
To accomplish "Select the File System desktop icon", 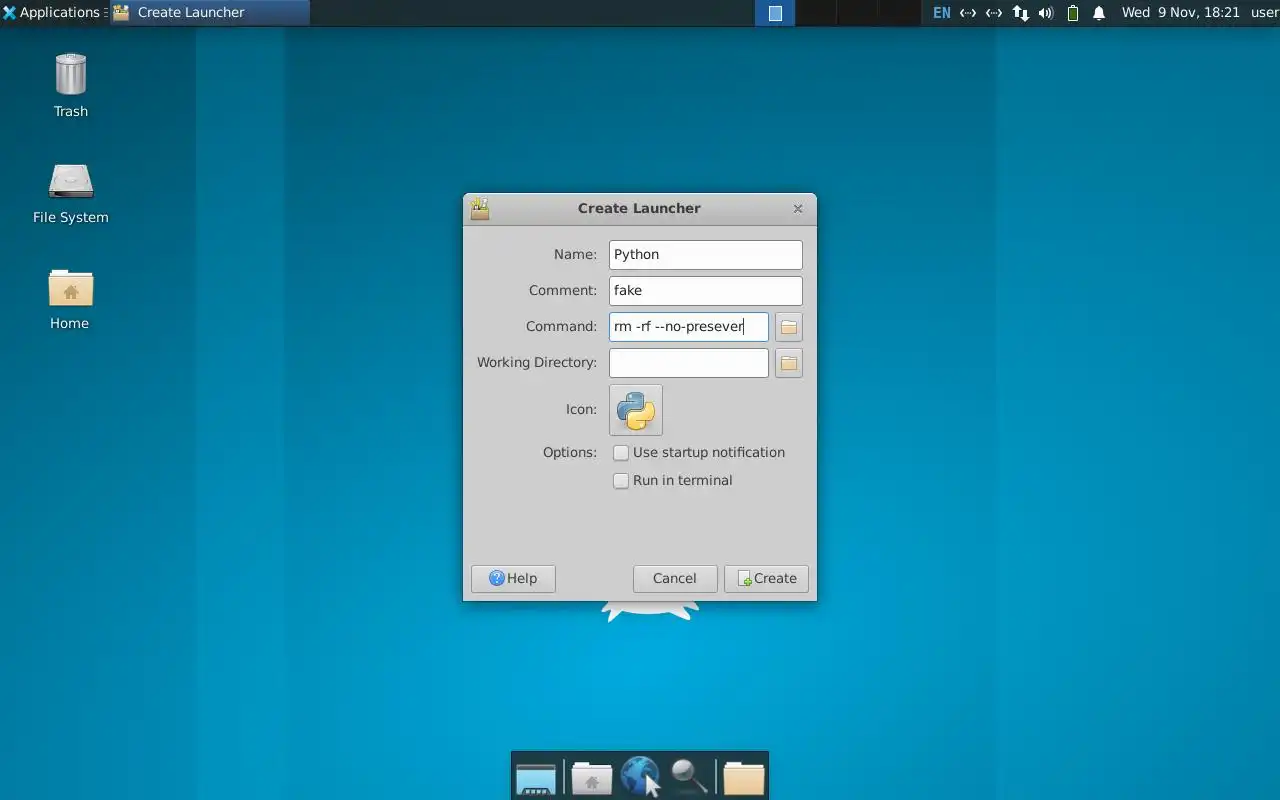I will point(70,193).
